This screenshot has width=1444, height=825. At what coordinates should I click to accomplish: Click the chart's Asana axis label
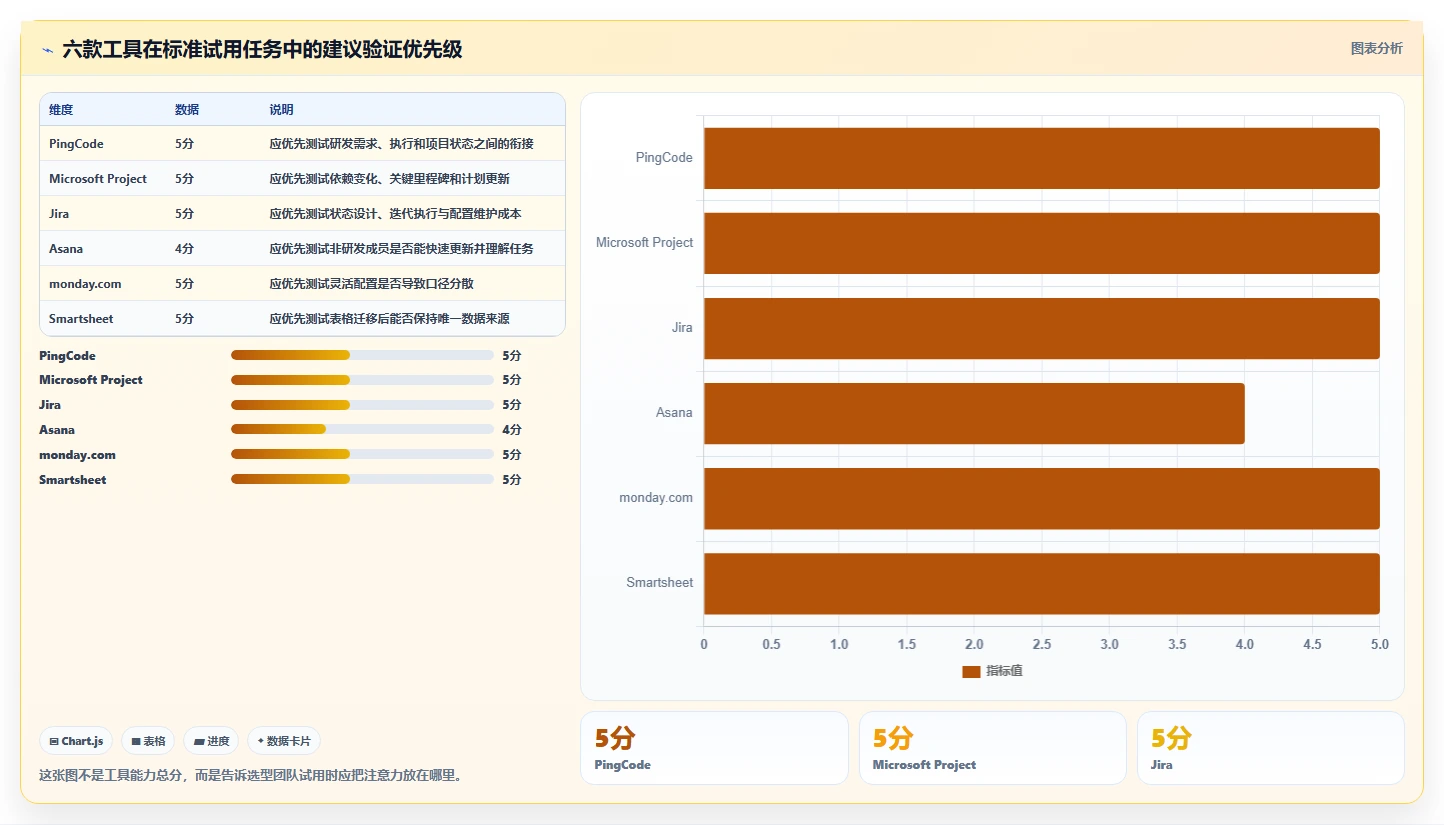click(674, 413)
